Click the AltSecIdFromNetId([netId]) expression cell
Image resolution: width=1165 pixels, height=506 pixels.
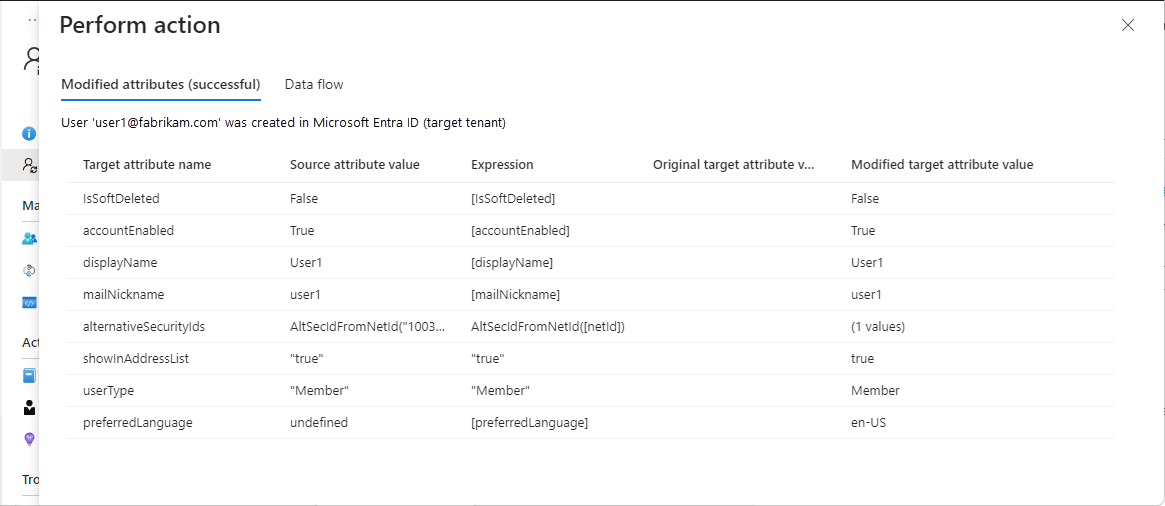(548, 327)
